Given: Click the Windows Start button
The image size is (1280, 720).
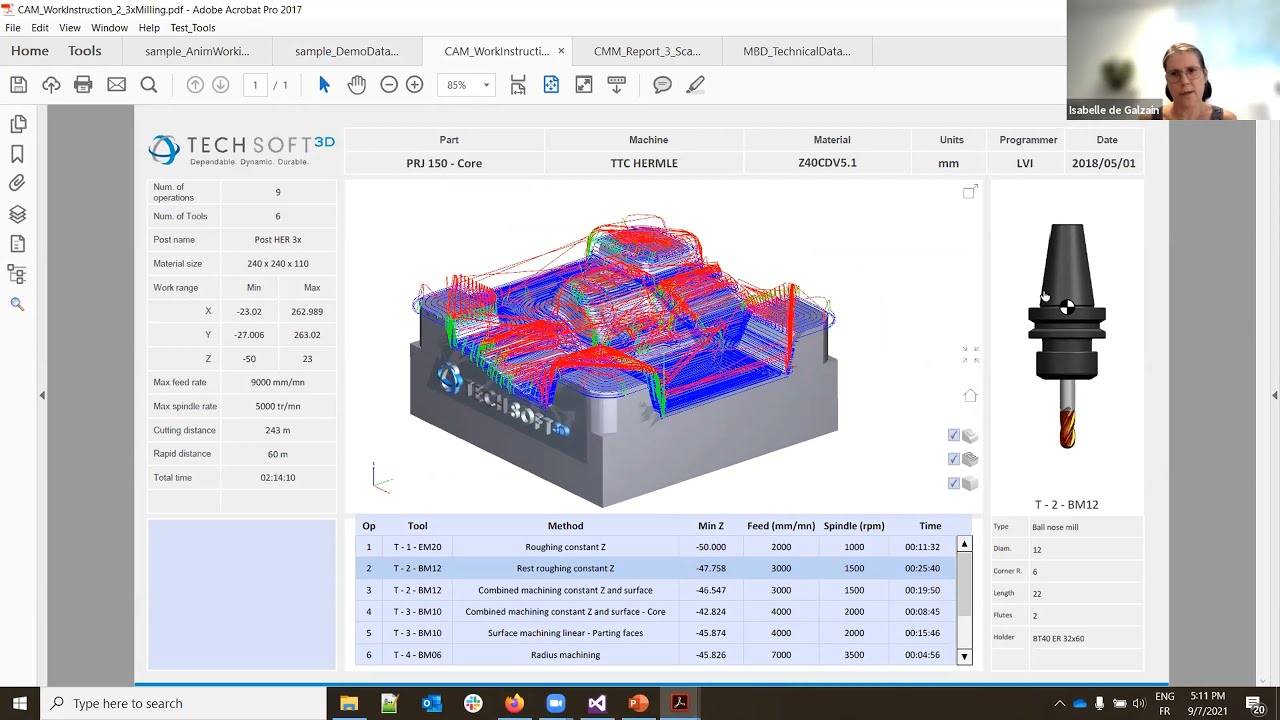Looking at the screenshot, I should (20, 703).
